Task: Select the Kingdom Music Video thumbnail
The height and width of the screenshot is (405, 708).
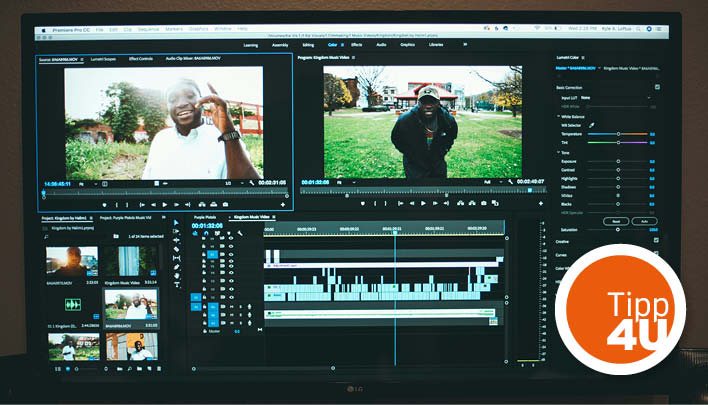Action: click(x=131, y=262)
